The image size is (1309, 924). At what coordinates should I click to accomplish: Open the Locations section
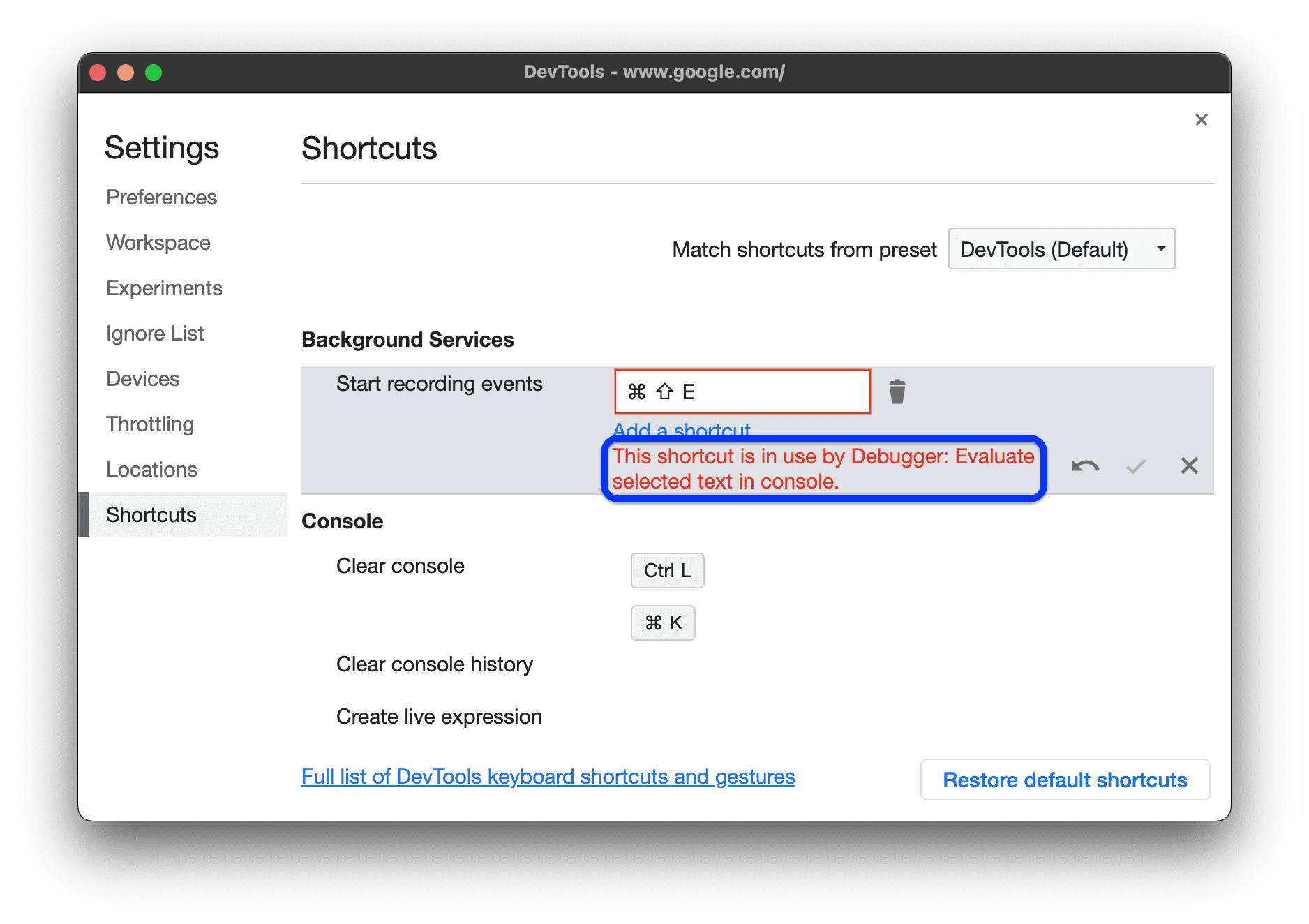point(151,469)
